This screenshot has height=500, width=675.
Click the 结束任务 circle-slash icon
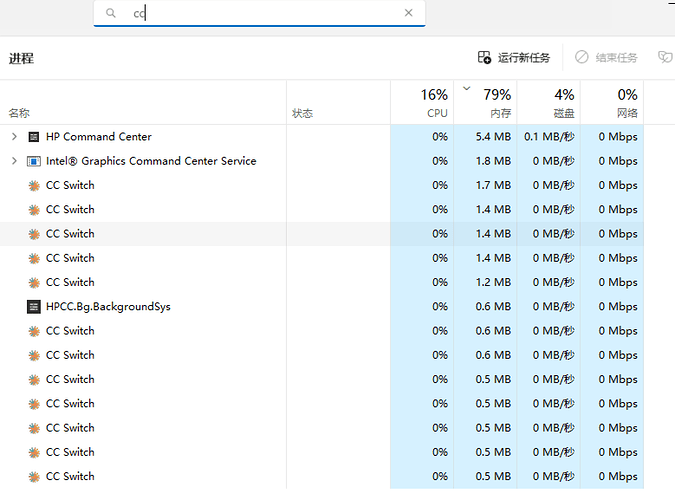pyautogui.click(x=582, y=57)
